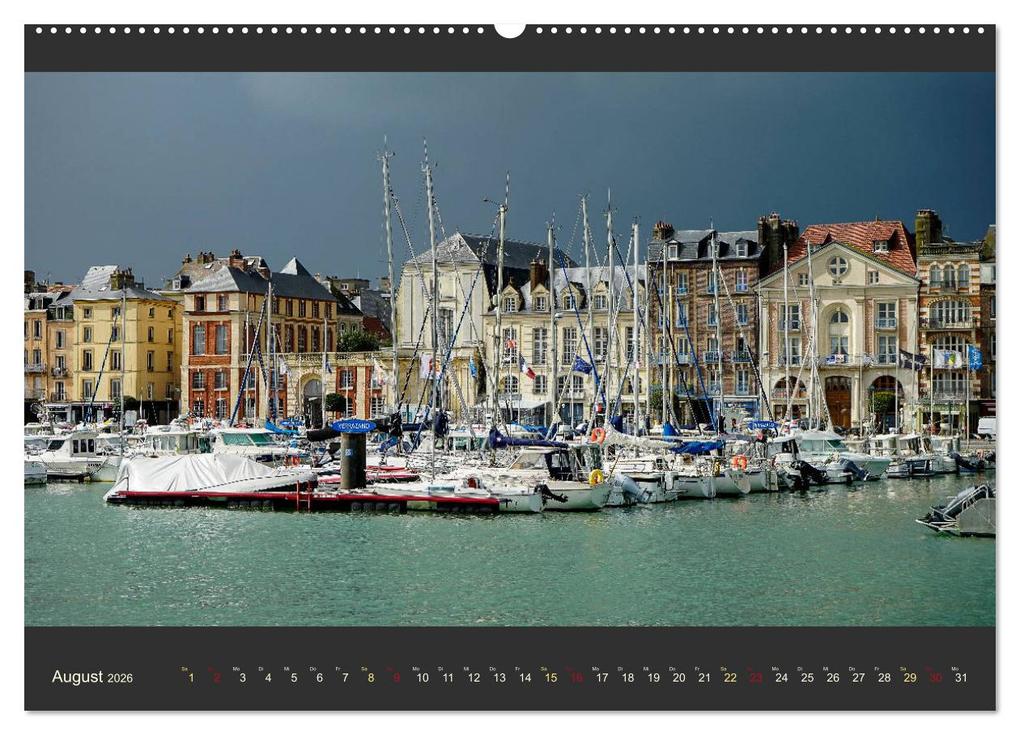Select the last date 31
The height and width of the screenshot is (735, 1020).
(x=961, y=678)
